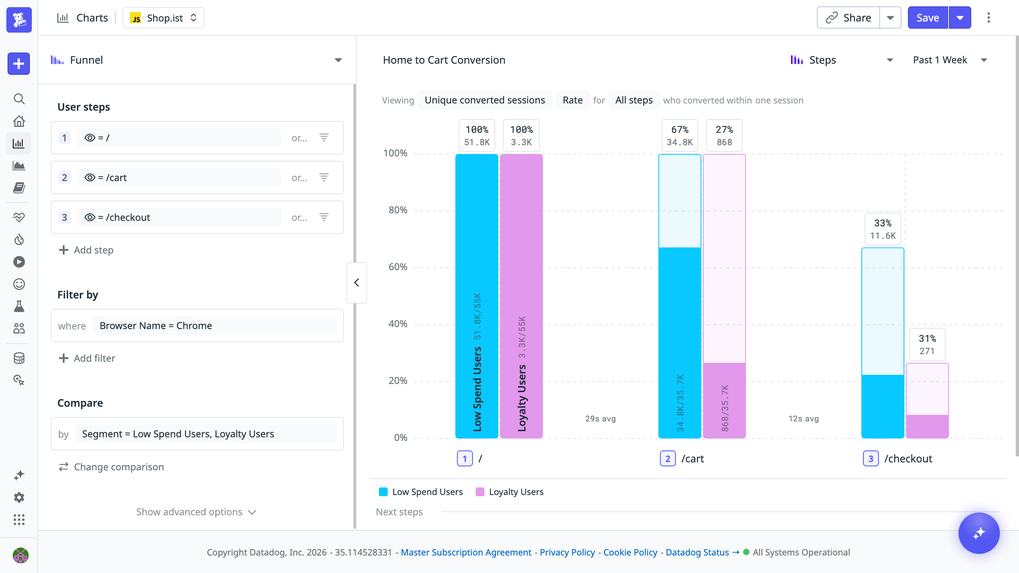Open the settings gear icon in sidebar
The height and width of the screenshot is (573, 1019).
pyautogui.click(x=19, y=497)
